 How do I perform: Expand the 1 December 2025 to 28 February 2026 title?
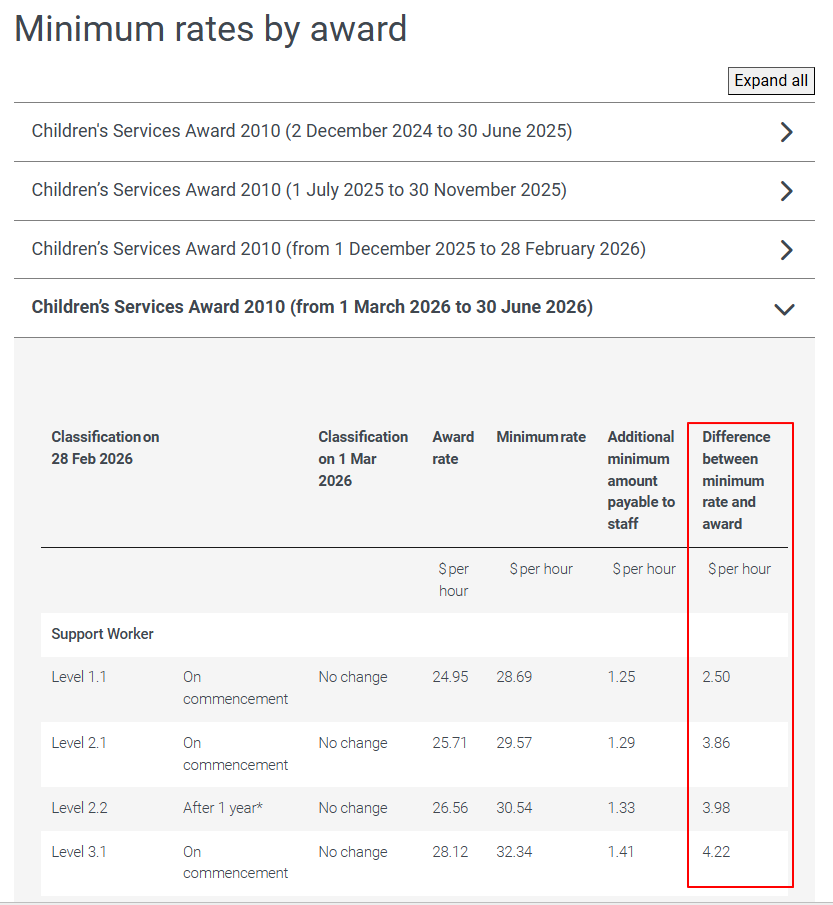(338, 249)
